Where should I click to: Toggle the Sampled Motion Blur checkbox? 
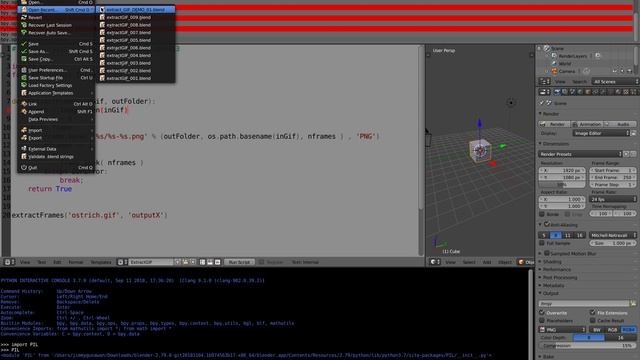pos(547,253)
